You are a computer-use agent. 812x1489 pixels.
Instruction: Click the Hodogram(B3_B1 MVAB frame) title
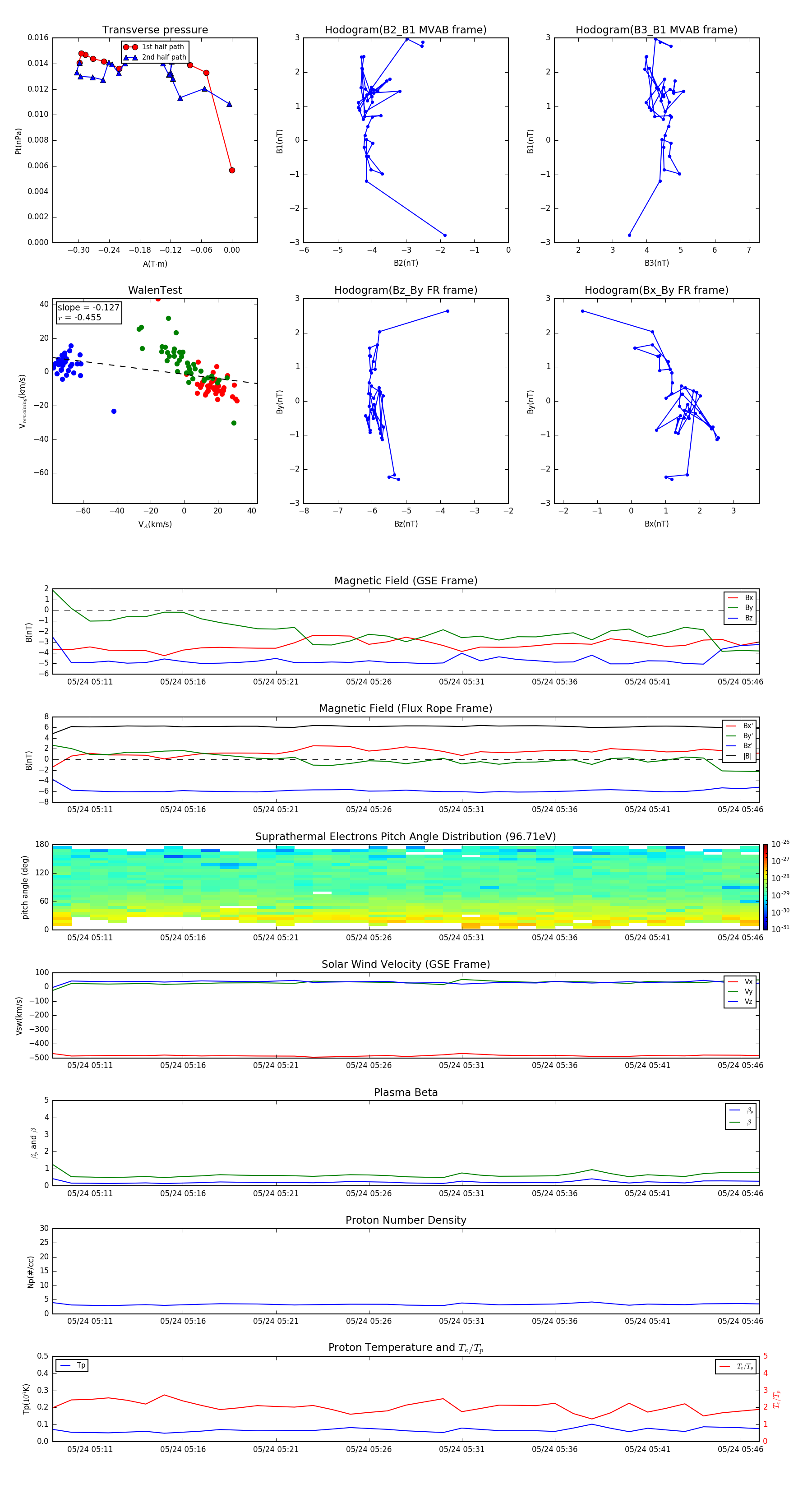(656, 29)
